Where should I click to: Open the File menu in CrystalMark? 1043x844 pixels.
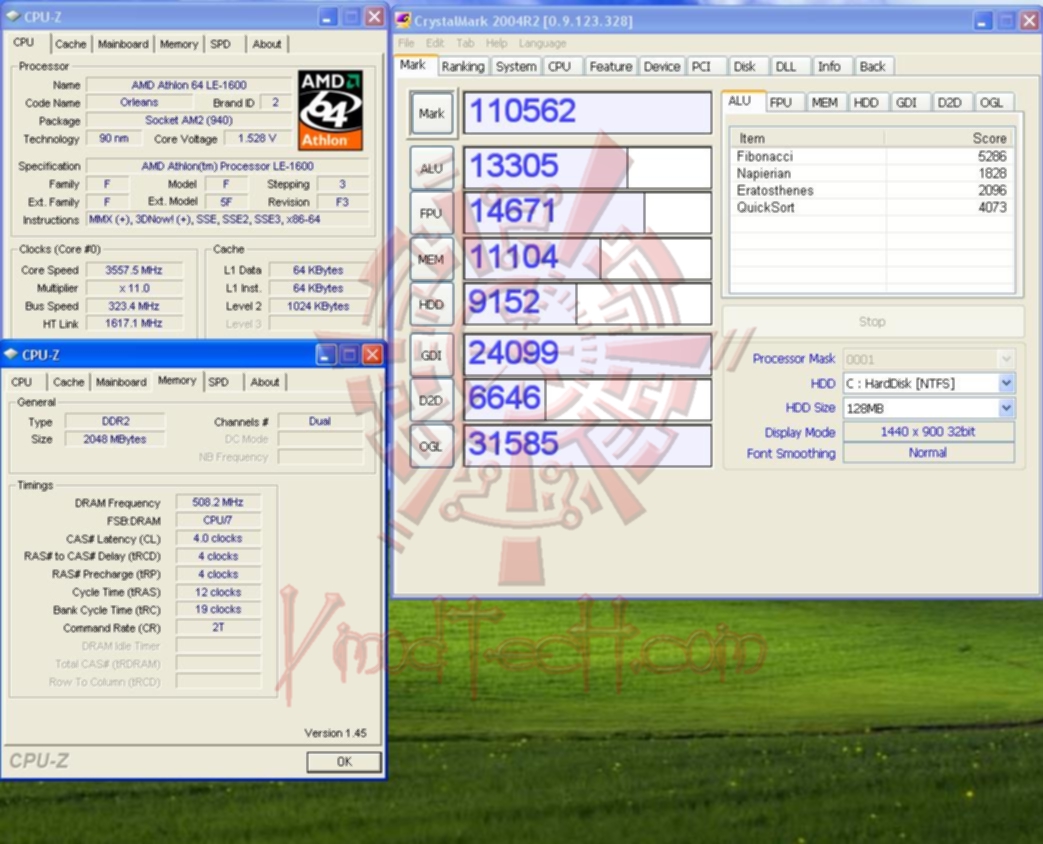406,43
